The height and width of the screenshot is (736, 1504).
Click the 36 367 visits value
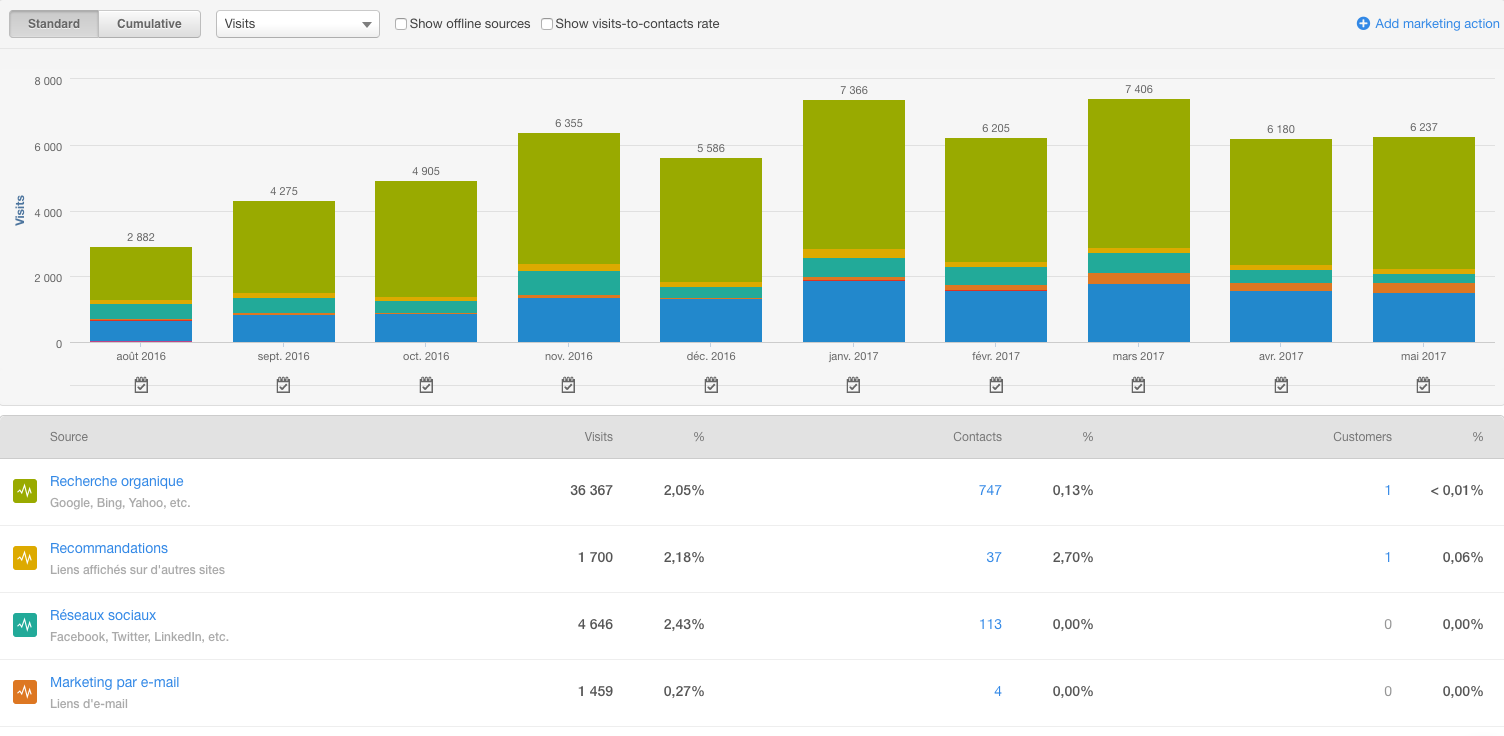(591, 490)
